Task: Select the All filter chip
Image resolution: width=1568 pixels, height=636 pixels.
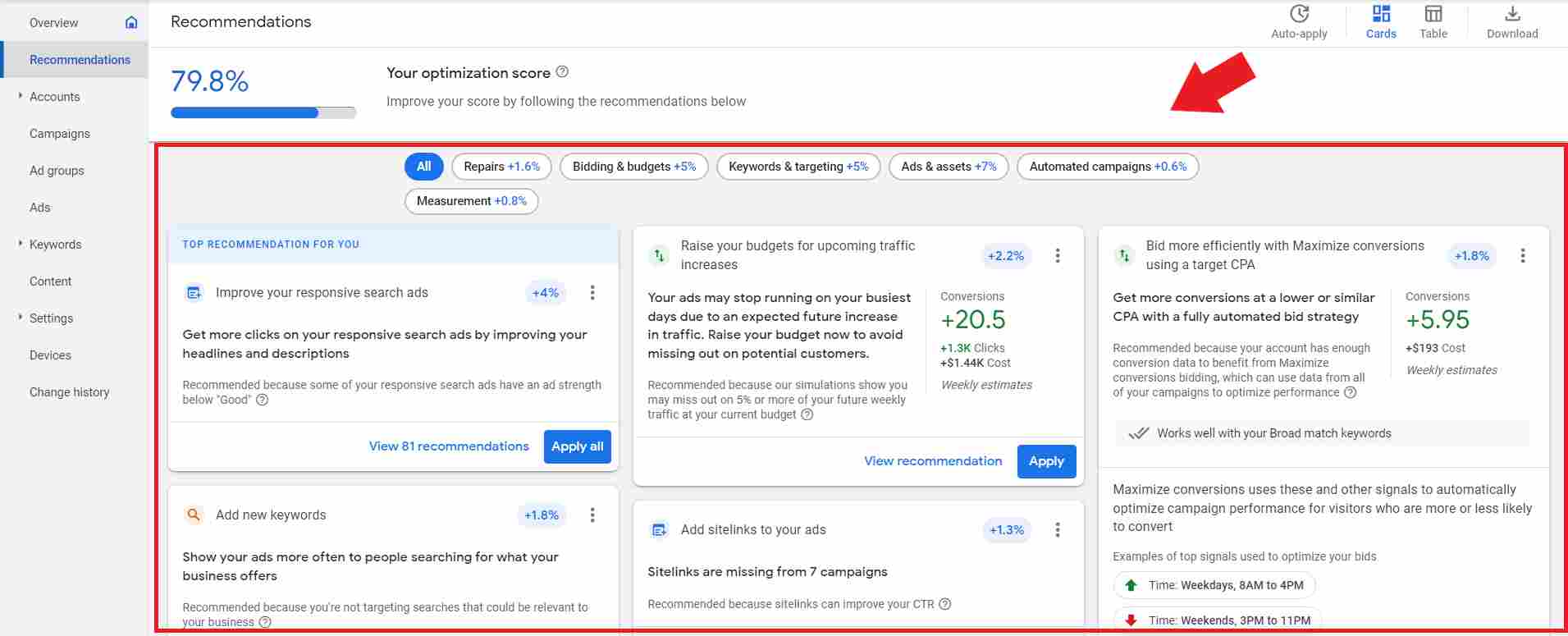Action: (423, 167)
